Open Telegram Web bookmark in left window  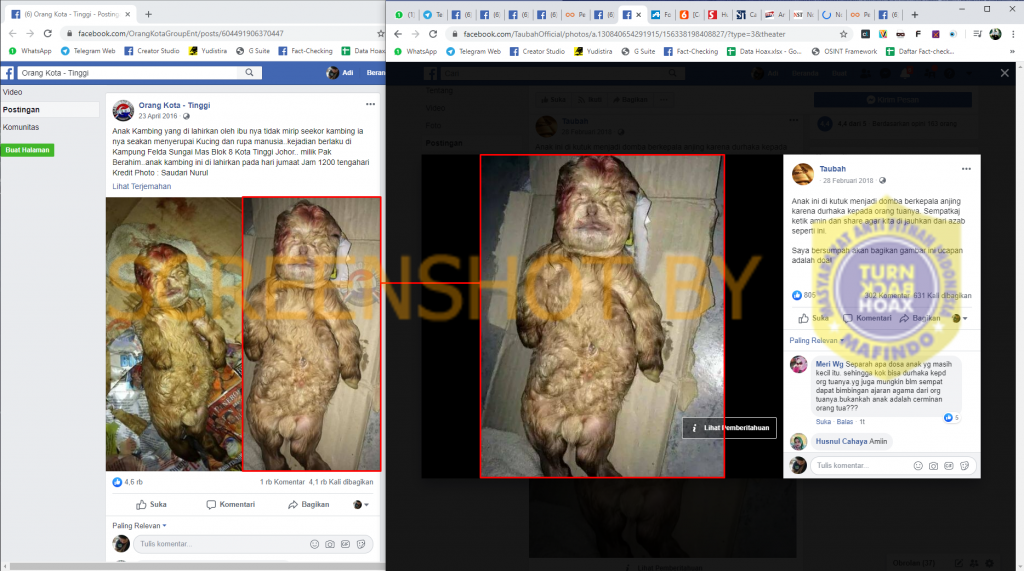tap(88, 51)
